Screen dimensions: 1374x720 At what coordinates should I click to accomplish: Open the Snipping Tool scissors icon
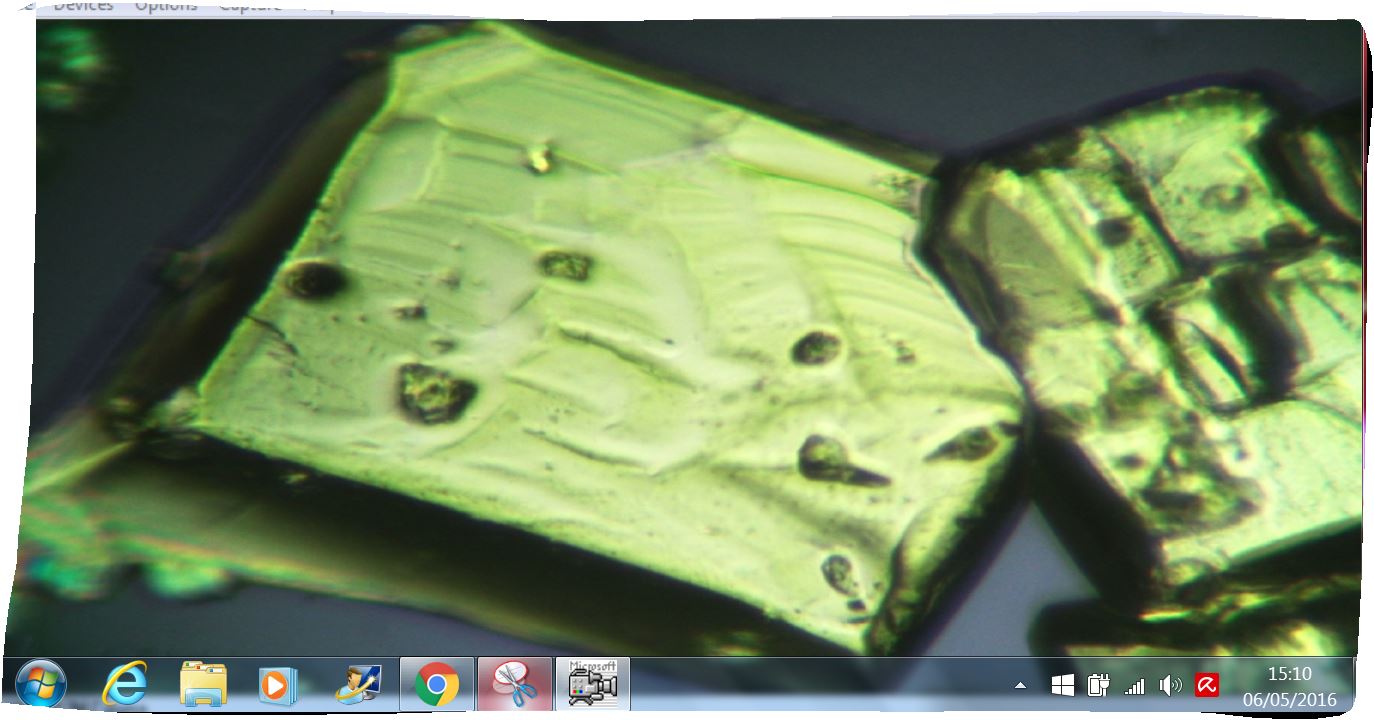point(515,685)
